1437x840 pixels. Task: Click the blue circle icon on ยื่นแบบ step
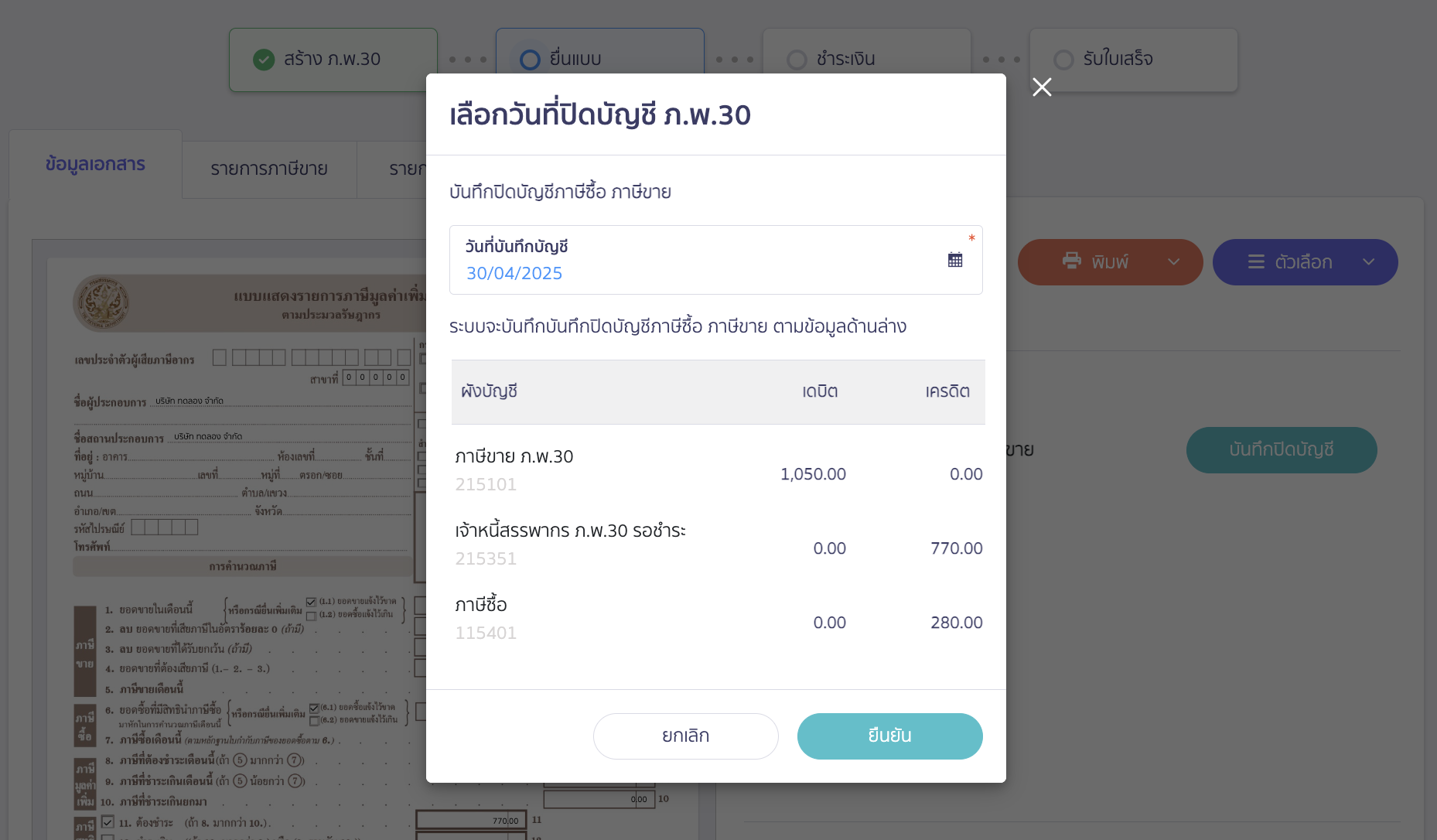[530, 60]
